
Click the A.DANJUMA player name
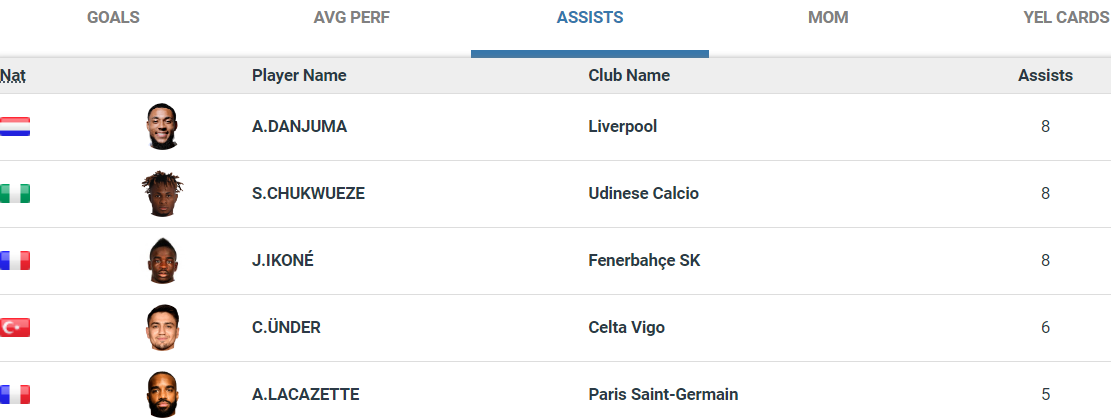[x=300, y=127]
